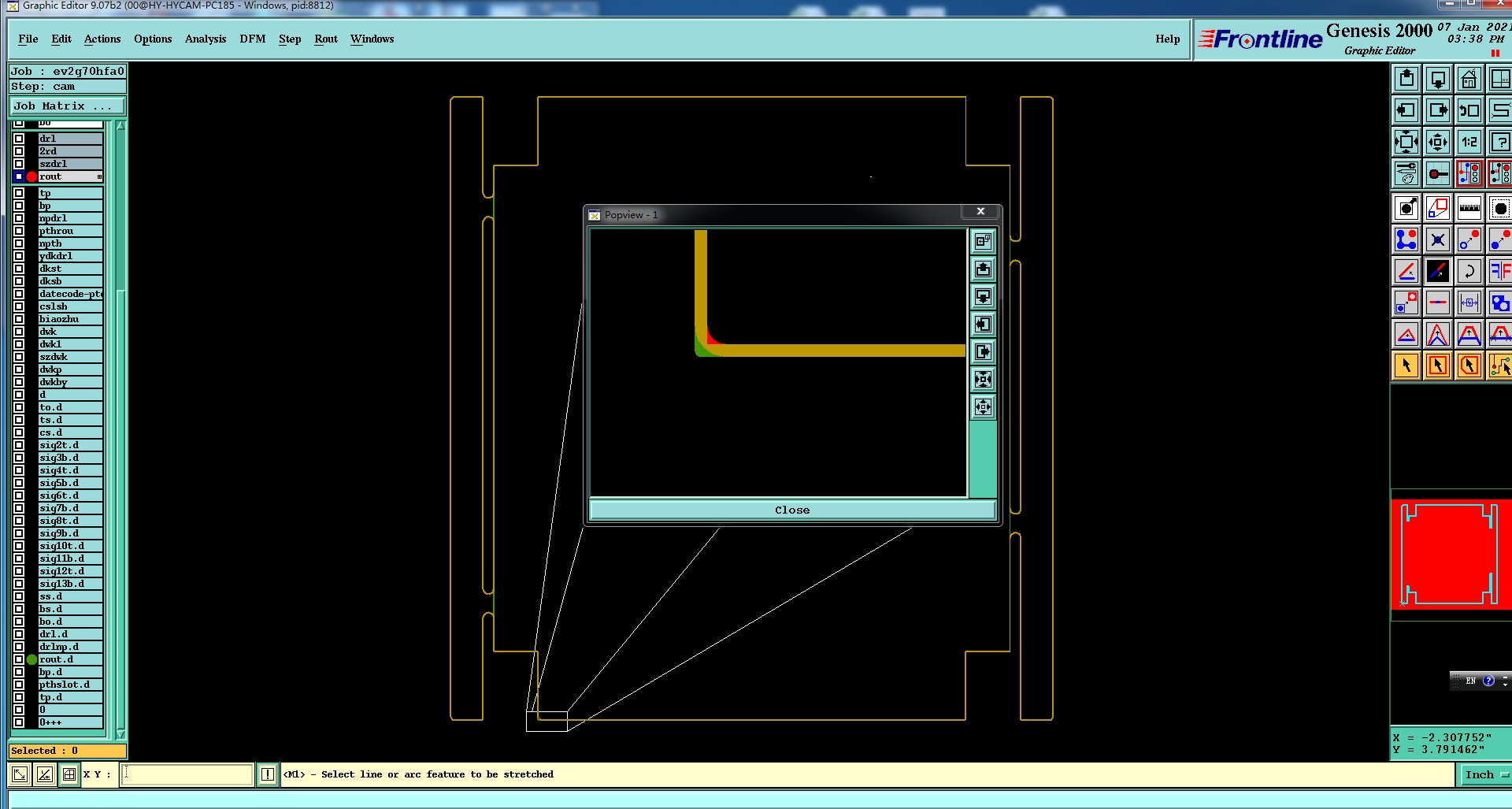Select the highlighted stretch line tool icon
1512x809 pixels.
coord(1438,271)
